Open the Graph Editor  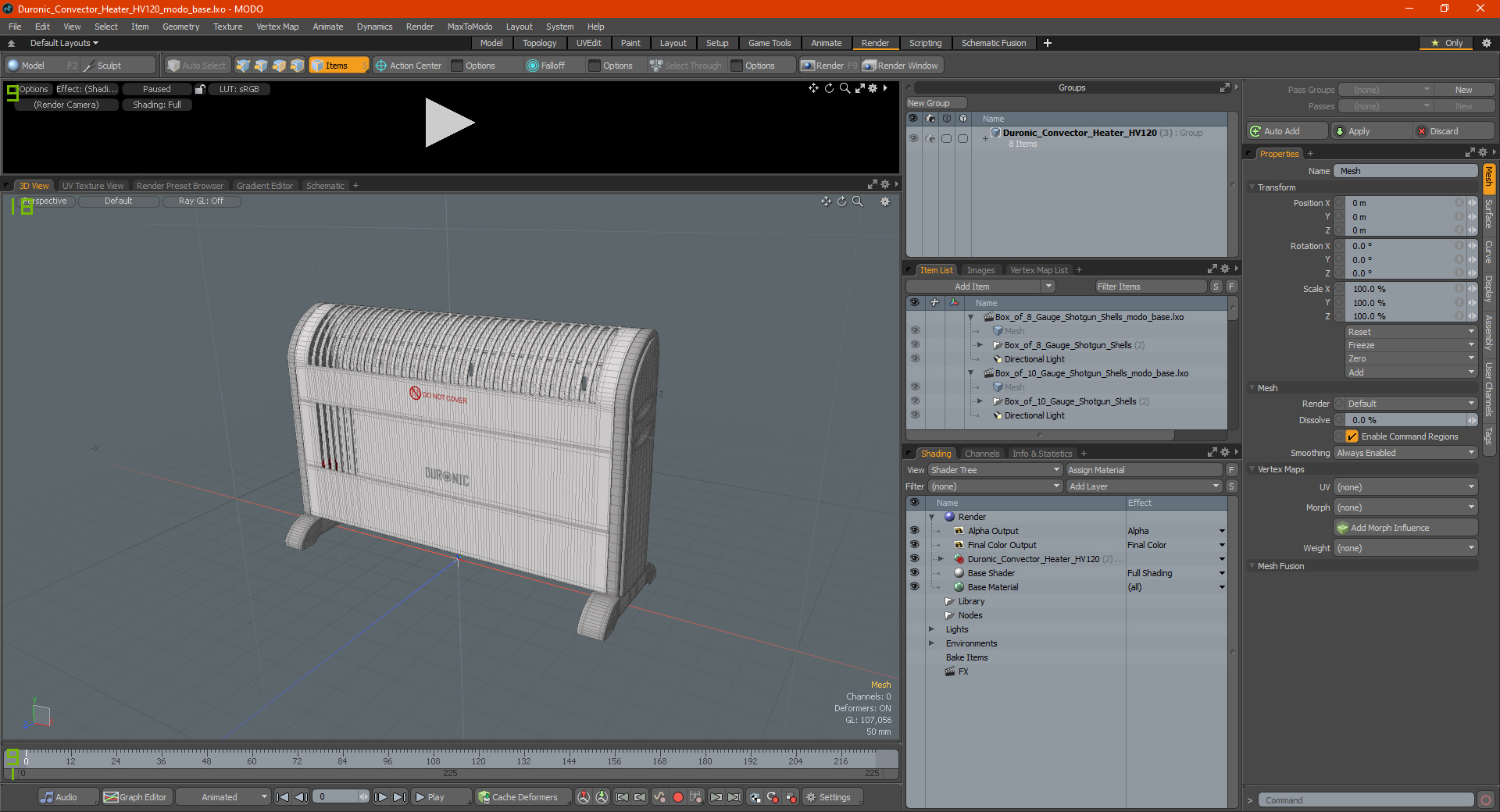(136, 797)
